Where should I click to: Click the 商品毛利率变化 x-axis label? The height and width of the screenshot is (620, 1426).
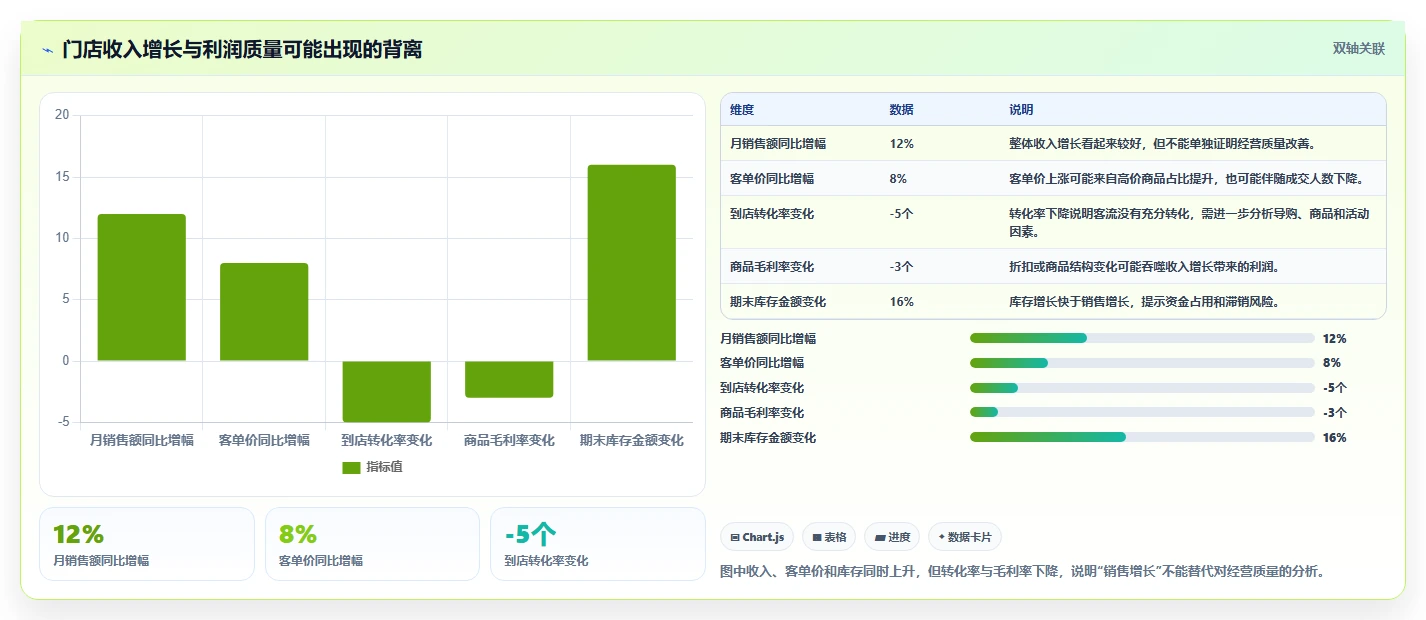[x=509, y=440]
